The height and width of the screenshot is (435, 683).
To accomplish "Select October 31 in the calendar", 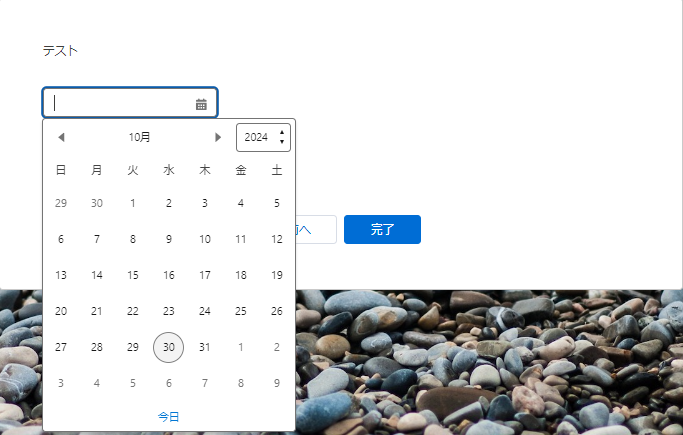I will (205, 347).
